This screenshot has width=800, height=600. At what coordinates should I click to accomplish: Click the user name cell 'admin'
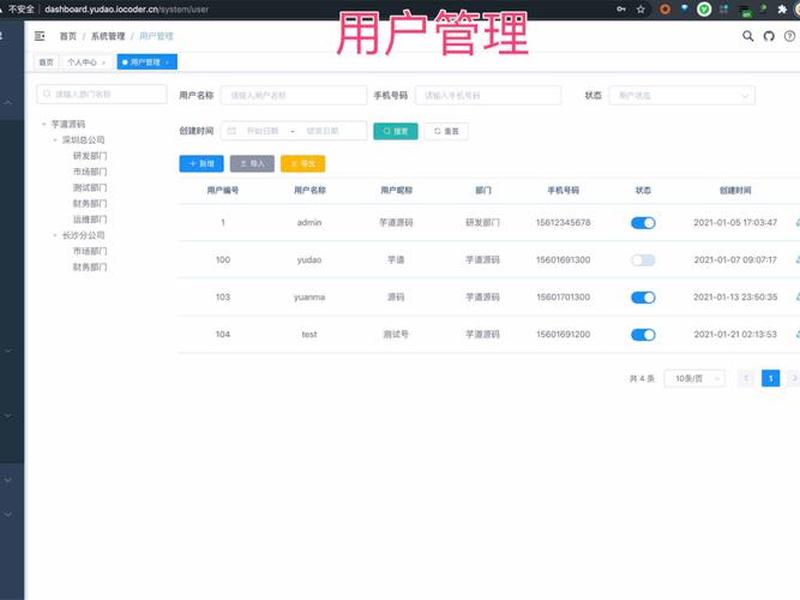point(309,222)
